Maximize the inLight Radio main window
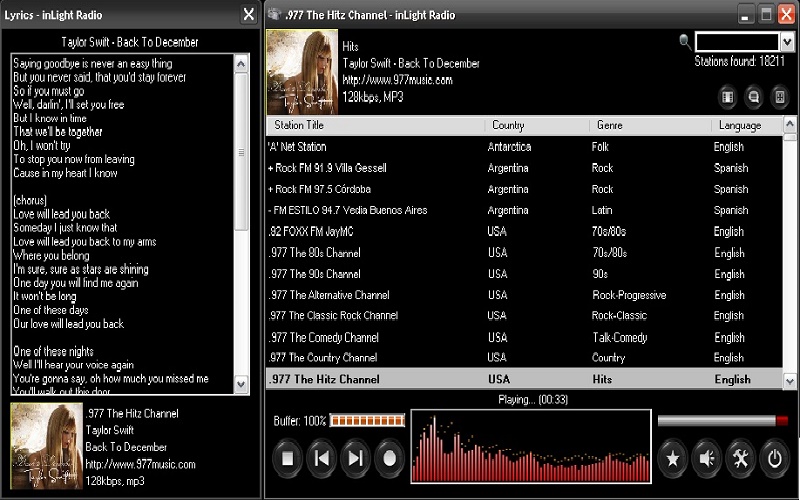This screenshot has width=800, height=500. coord(766,14)
